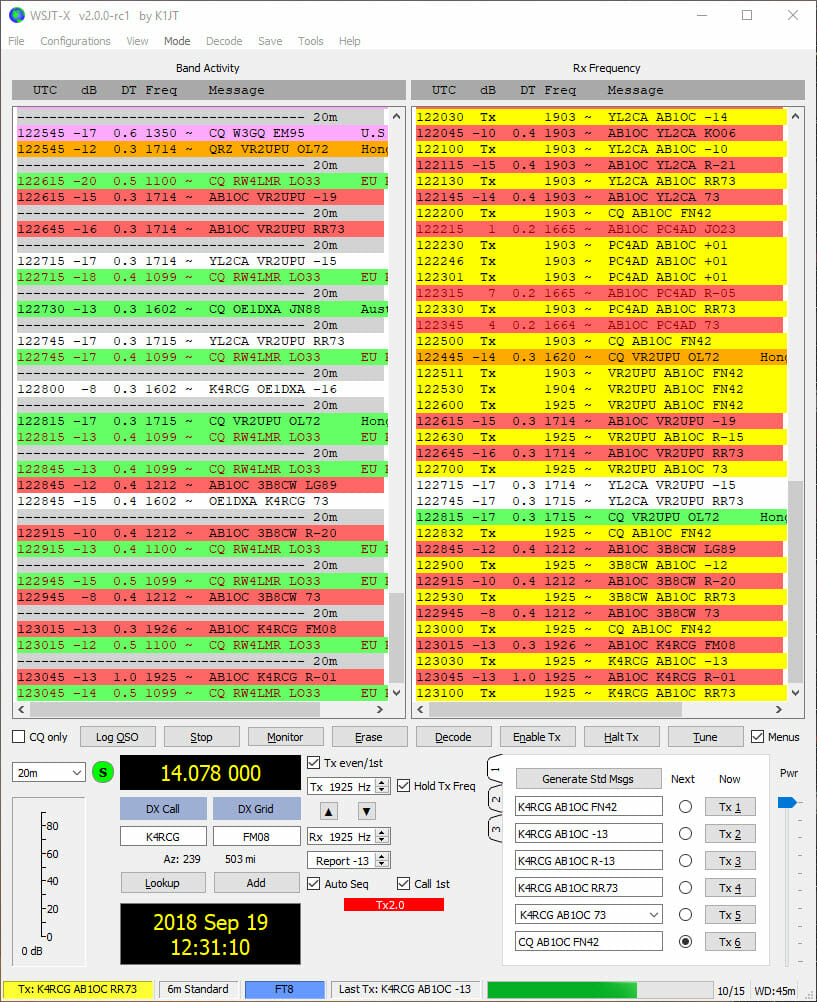The height and width of the screenshot is (1002, 817).
Task: Click the green S monitor status icon
Action: click(x=101, y=773)
